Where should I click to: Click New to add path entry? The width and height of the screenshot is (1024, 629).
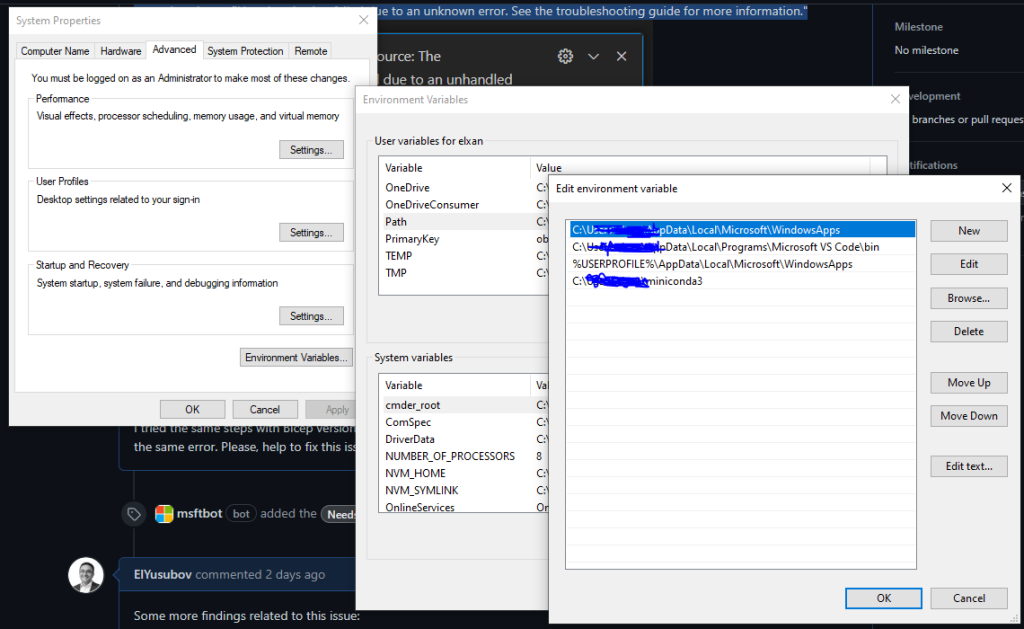969,231
